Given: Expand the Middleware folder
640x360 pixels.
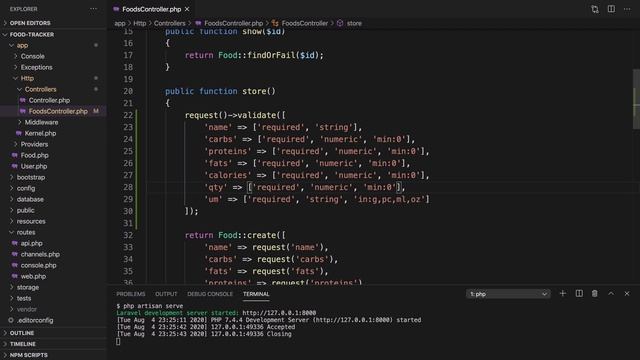Looking at the screenshot, I should pos(41,122).
